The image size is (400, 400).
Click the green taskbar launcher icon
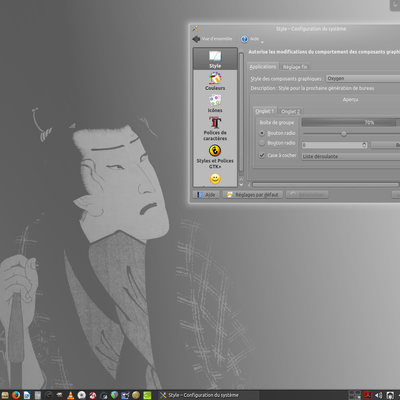pos(147,395)
